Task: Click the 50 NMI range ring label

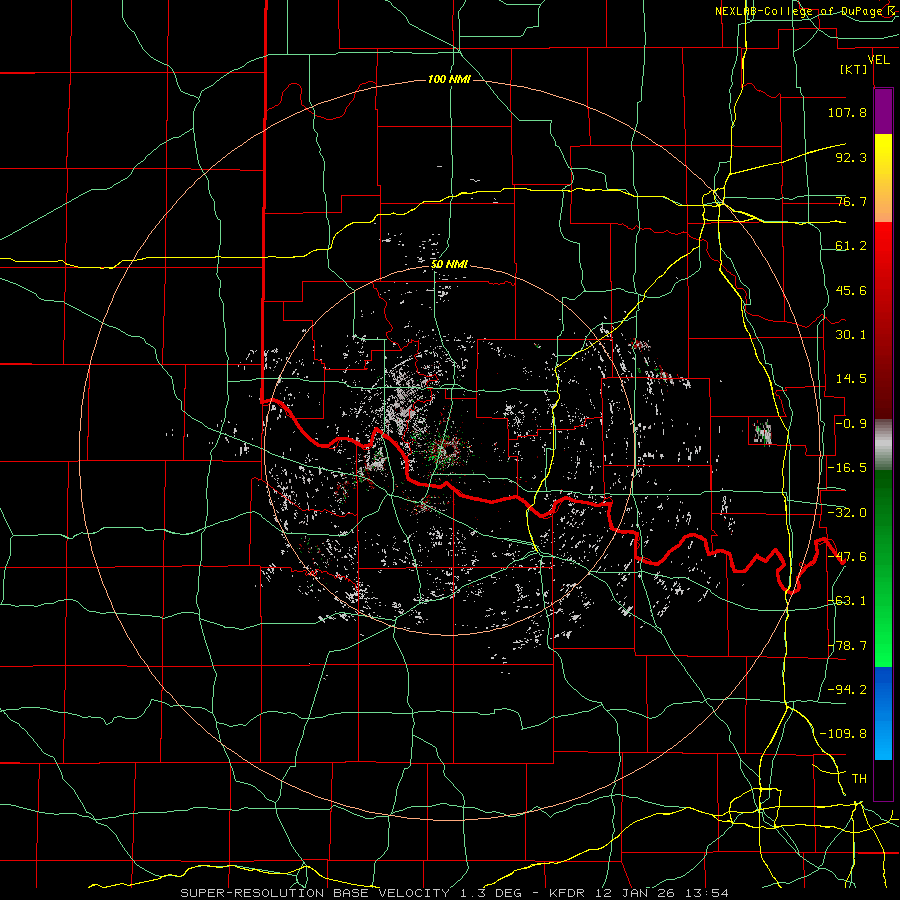Action: click(x=449, y=265)
